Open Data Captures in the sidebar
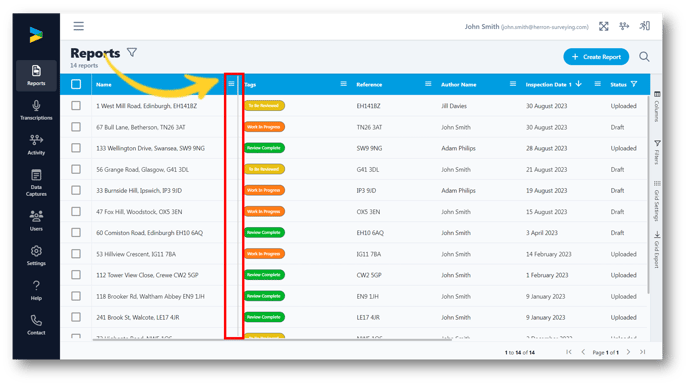The height and width of the screenshot is (385, 688). pyautogui.click(x=36, y=183)
